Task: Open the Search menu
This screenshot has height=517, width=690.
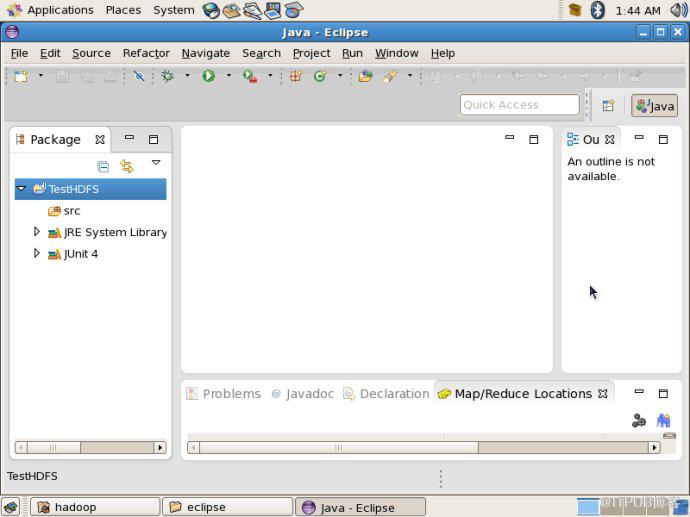Action: [261, 53]
